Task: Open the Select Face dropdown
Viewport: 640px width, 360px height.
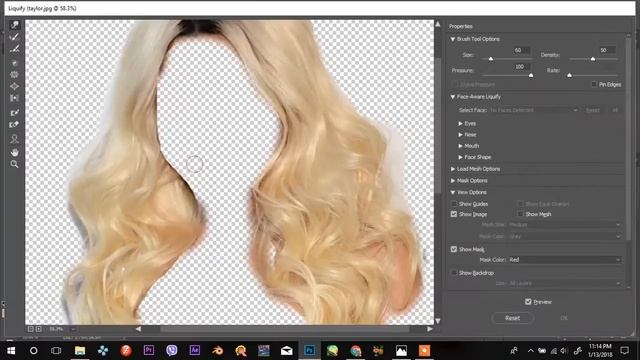Action: tap(533, 110)
